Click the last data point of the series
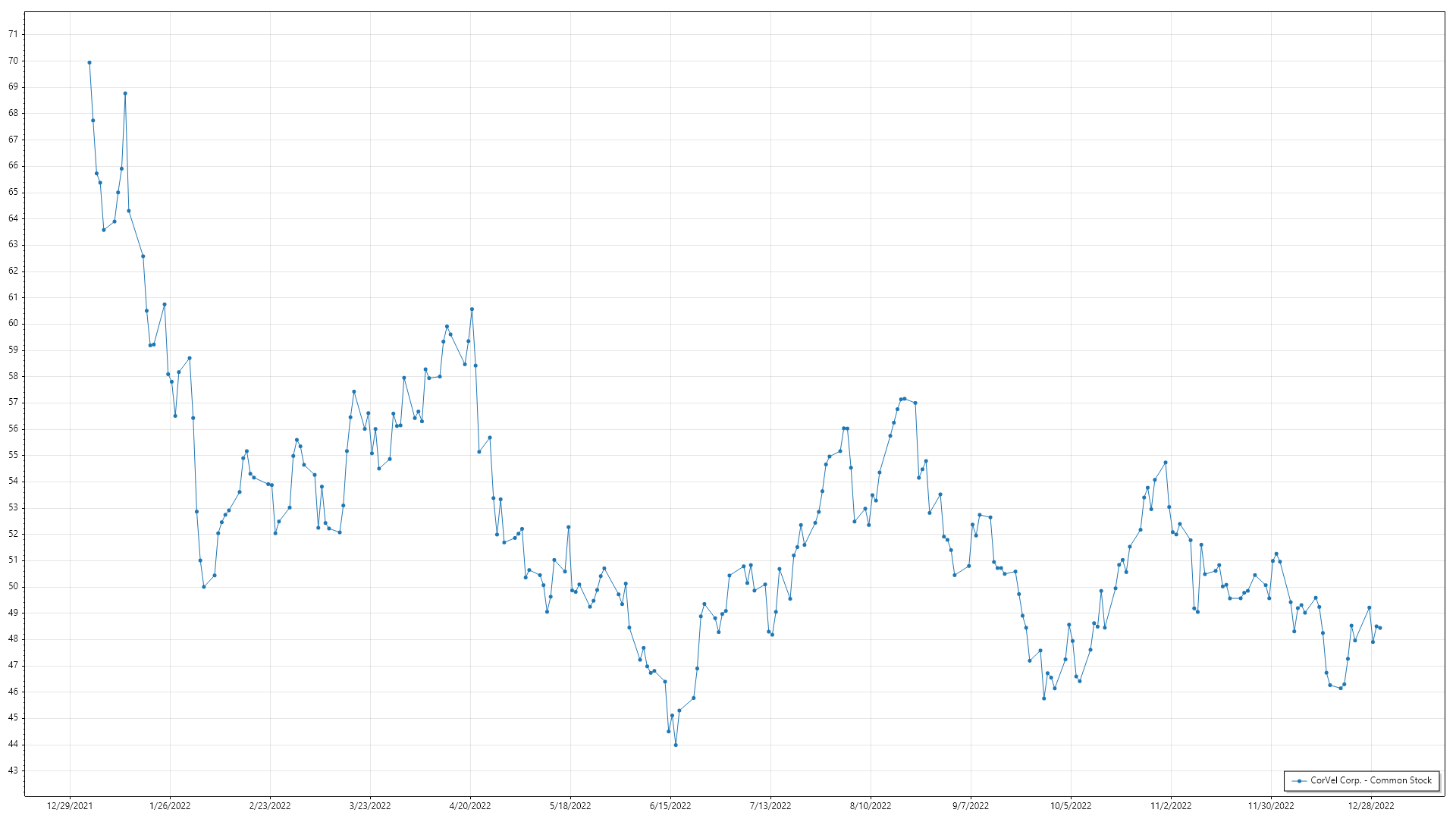1456x819 pixels. [x=1380, y=628]
